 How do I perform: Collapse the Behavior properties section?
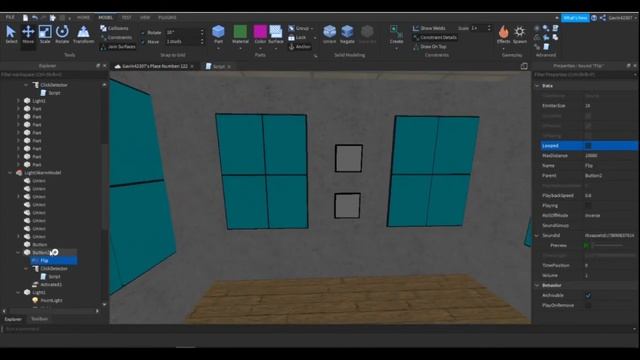(x=537, y=285)
